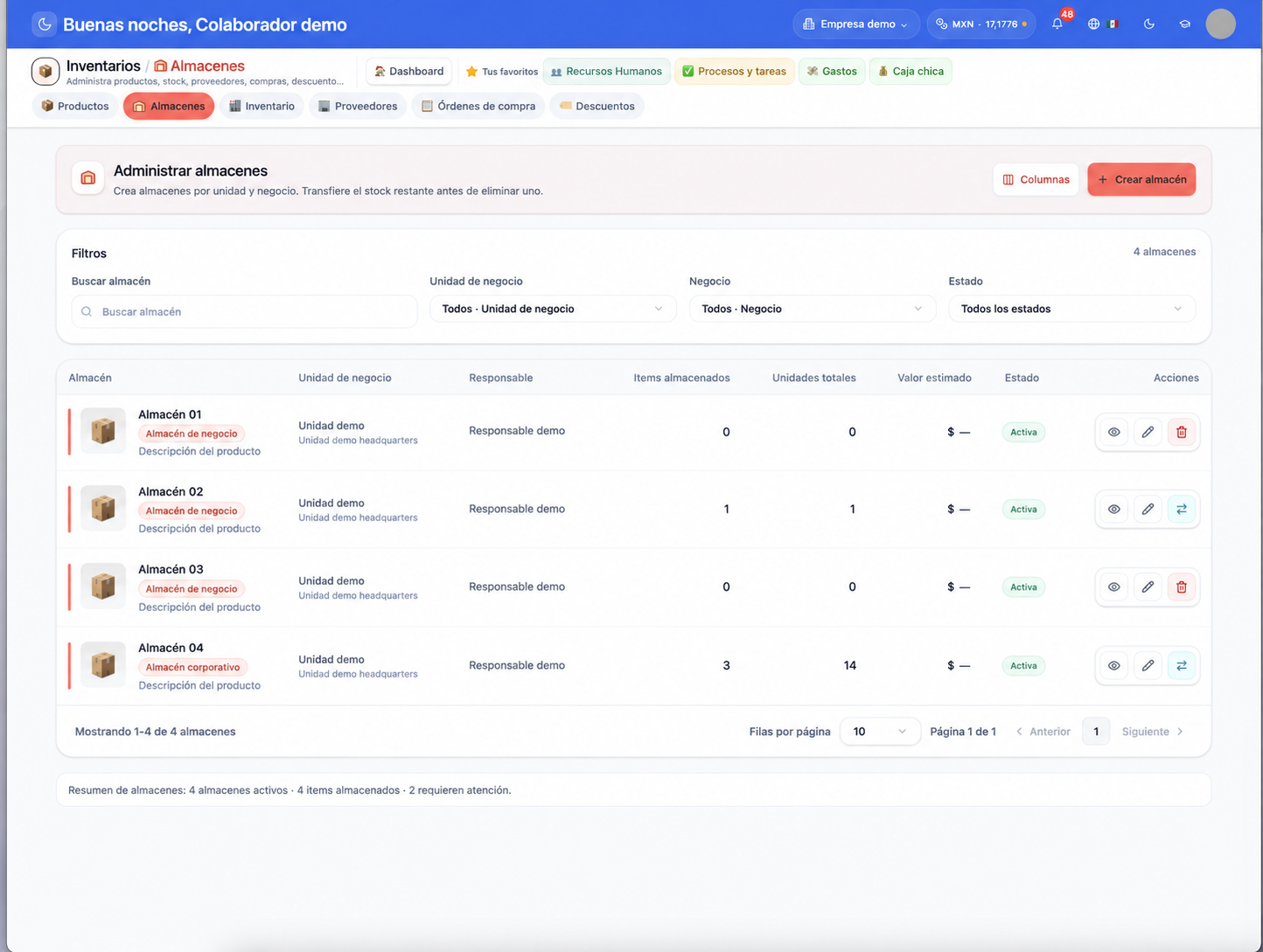The image size is (1263, 952).
Task: Open Caja chica favorite shortcut
Action: [911, 71]
